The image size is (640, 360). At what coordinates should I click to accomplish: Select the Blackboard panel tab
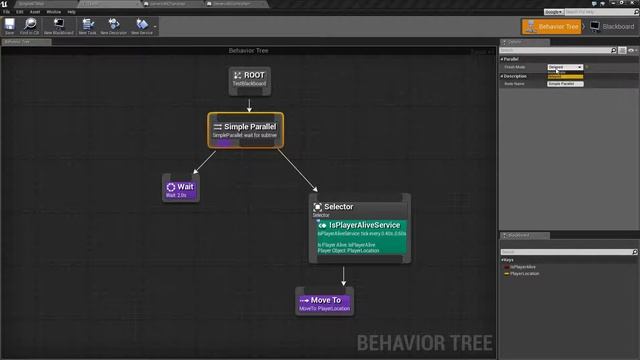pyautogui.click(x=524, y=236)
